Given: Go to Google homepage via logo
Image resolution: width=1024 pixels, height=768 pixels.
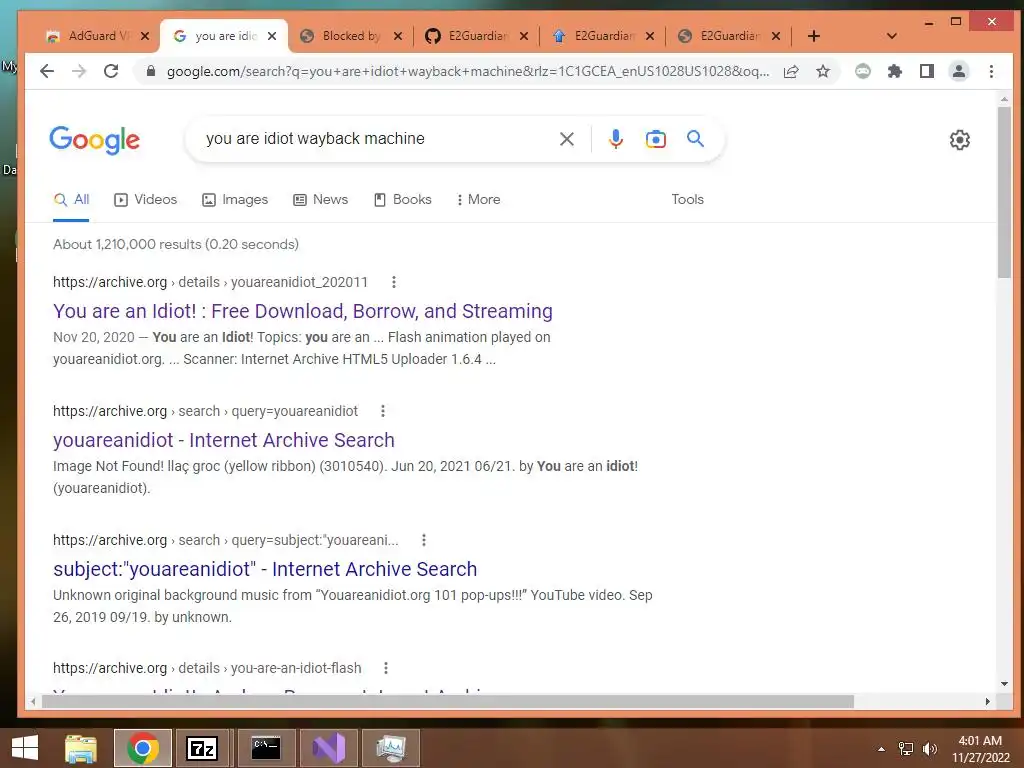Looking at the screenshot, I should tap(95, 139).
